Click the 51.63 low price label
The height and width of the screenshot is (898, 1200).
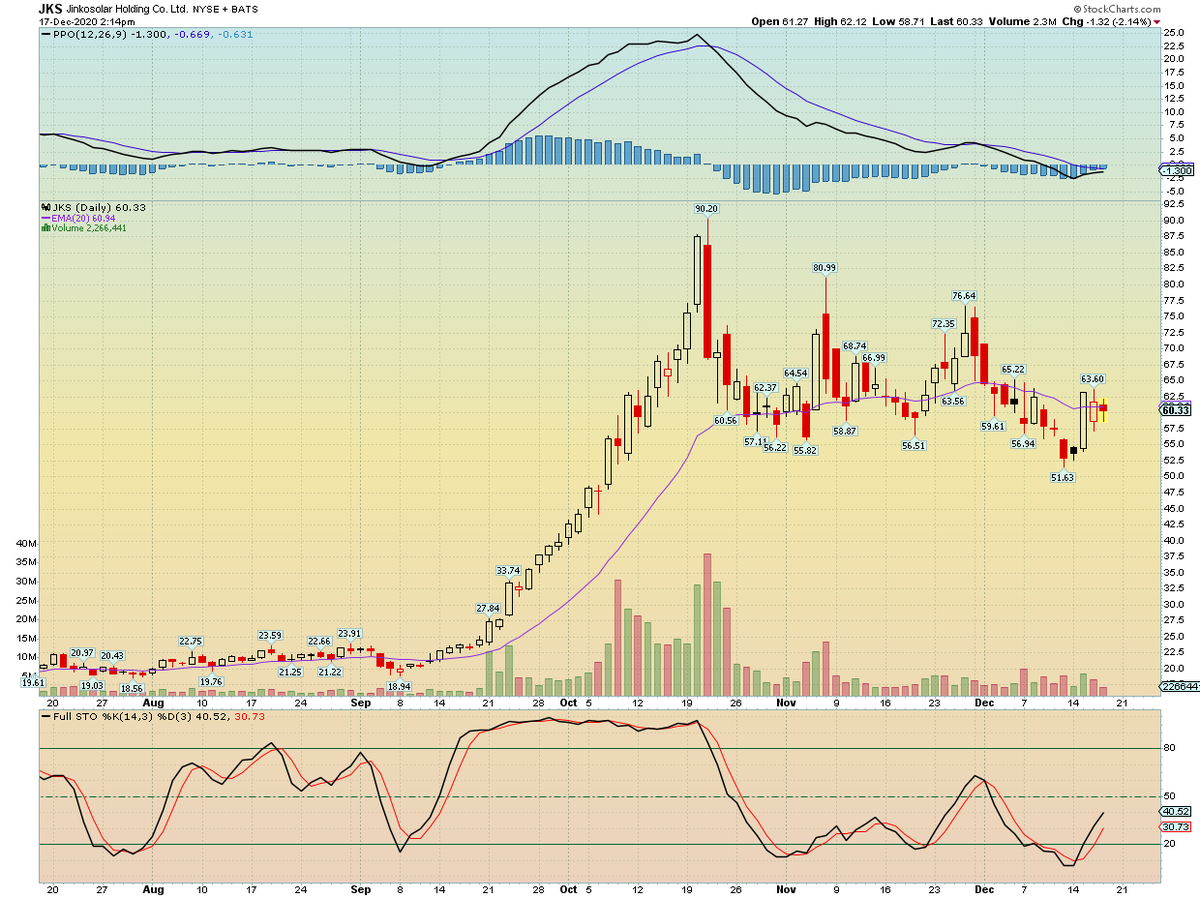(1062, 478)
